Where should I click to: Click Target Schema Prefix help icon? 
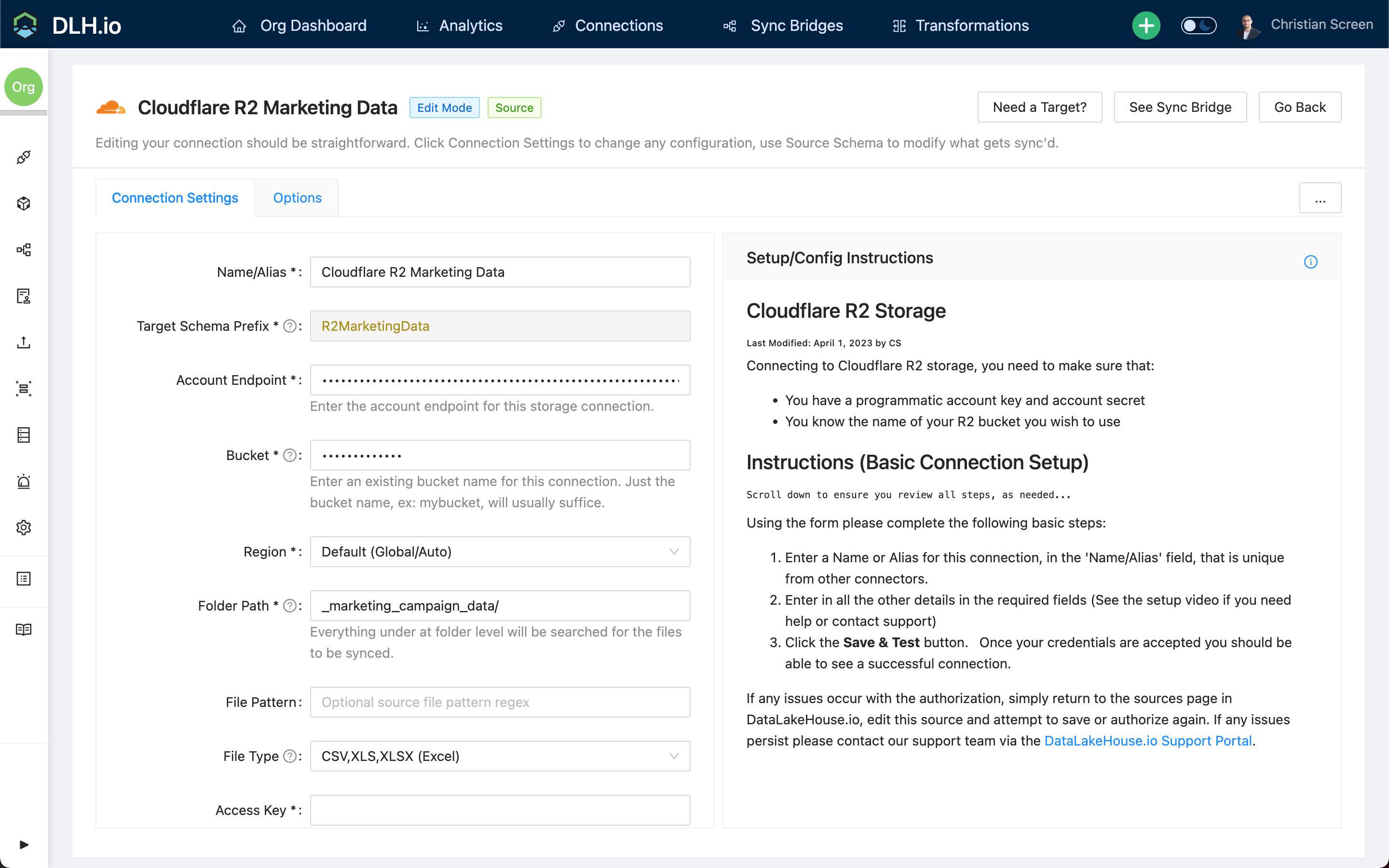[x=290, y=326]
